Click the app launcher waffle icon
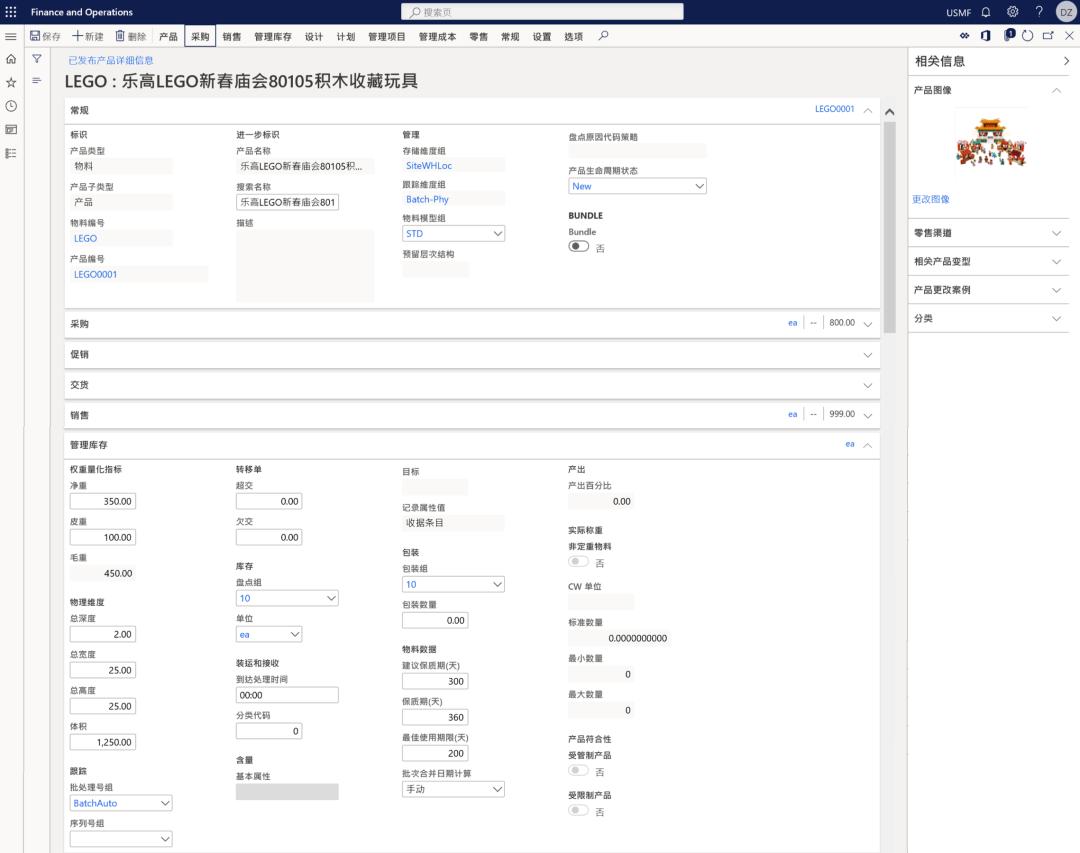Viewport: 1080px width, 853px height. tap(11, 12)
